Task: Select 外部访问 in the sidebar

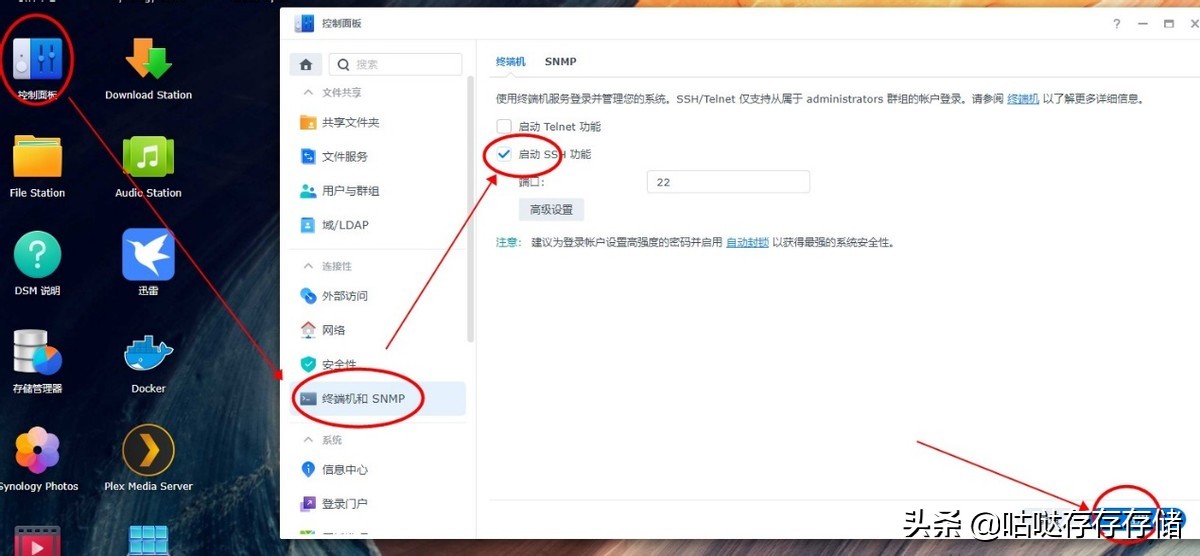Action: (x=377, y=296)
